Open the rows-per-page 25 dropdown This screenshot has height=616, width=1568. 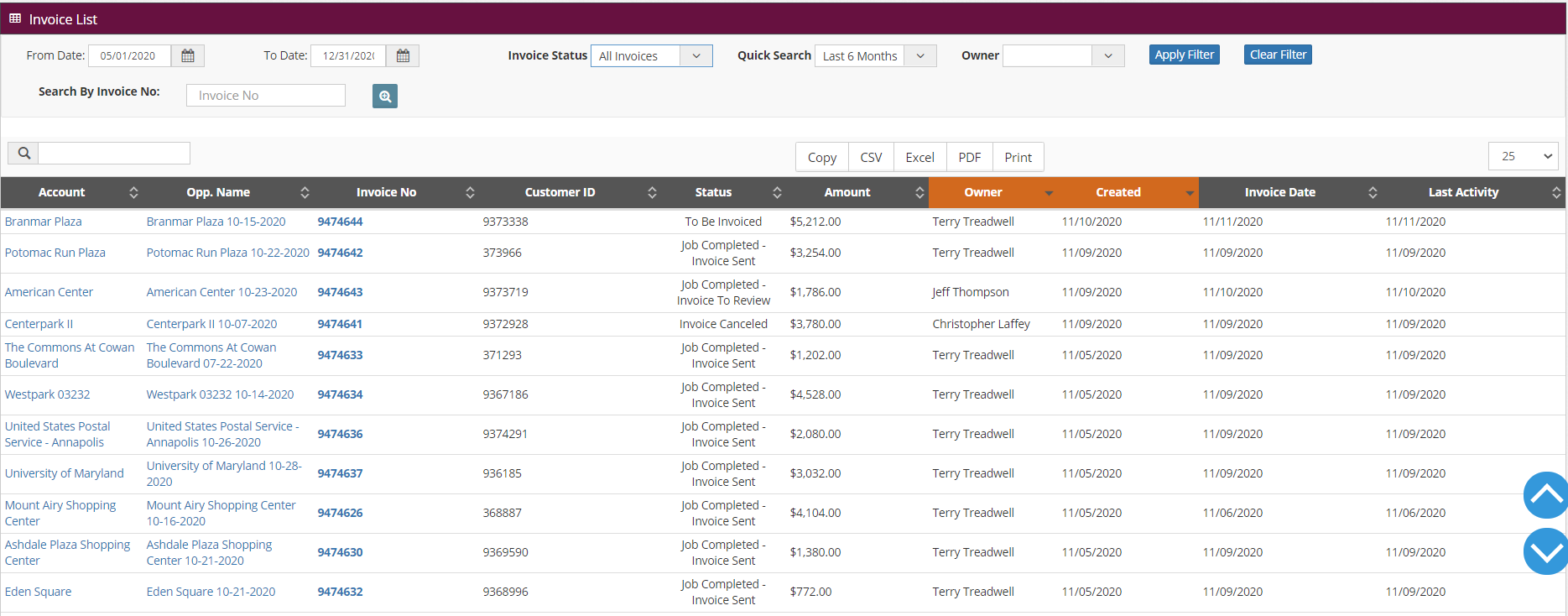[x=1524, y=156]
